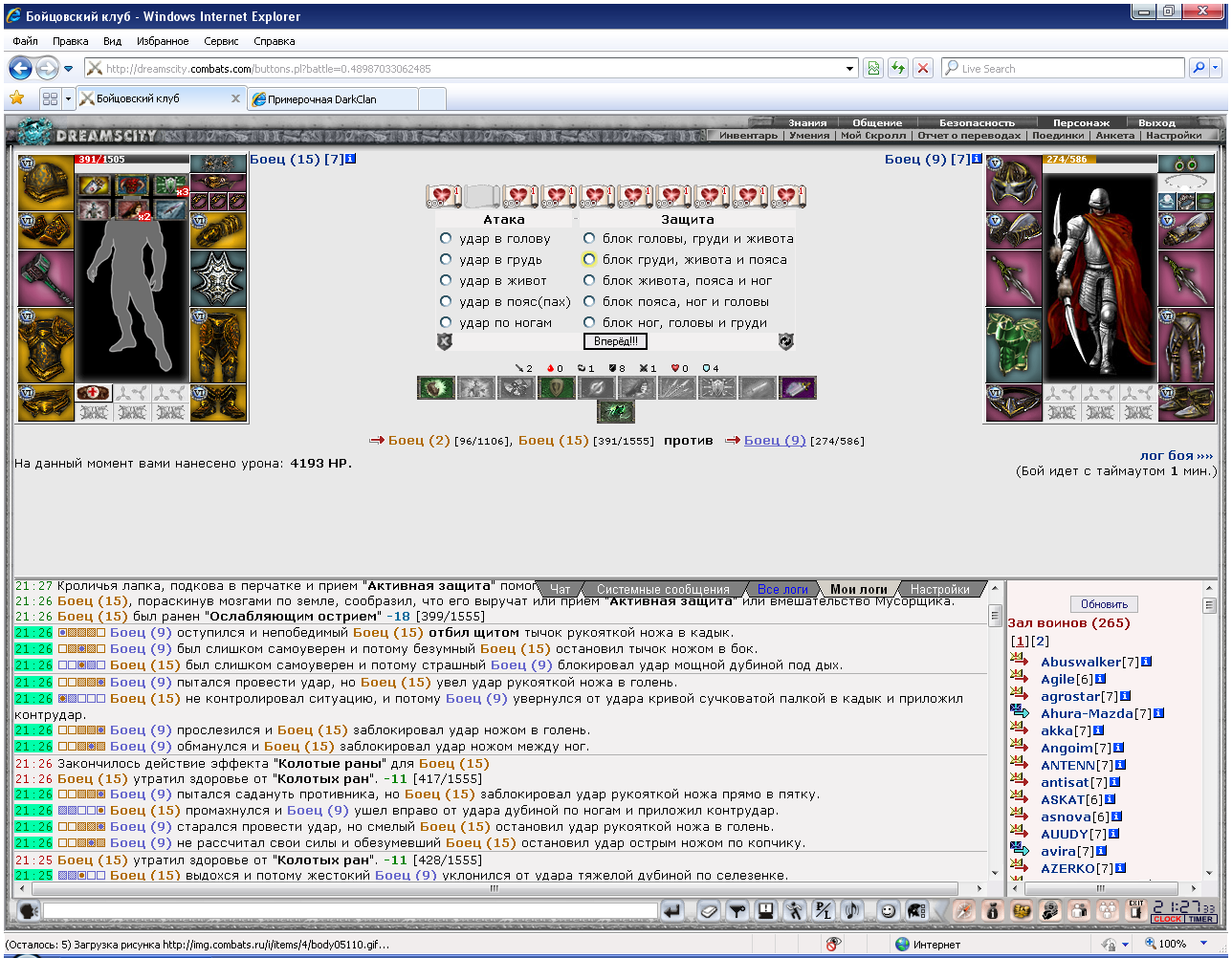Click the player's golden helmet equipment slot

[45, 182]
